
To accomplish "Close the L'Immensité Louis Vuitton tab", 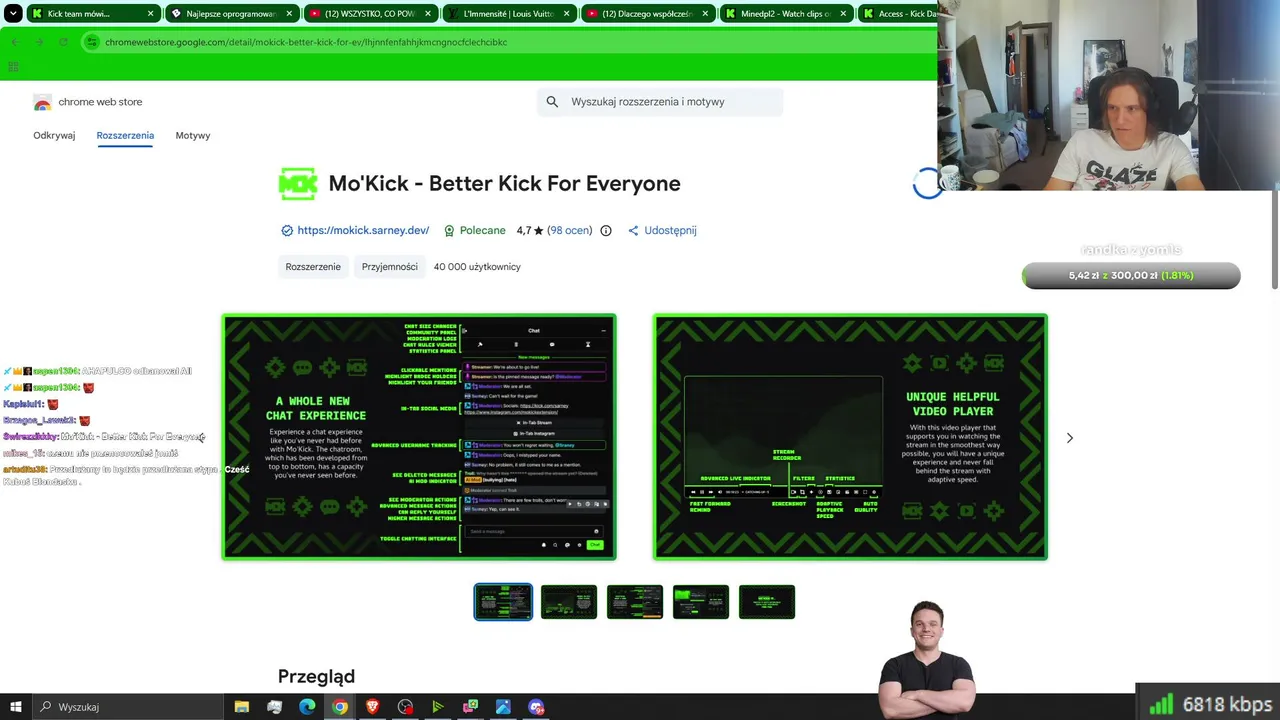I will click(568, 14).
